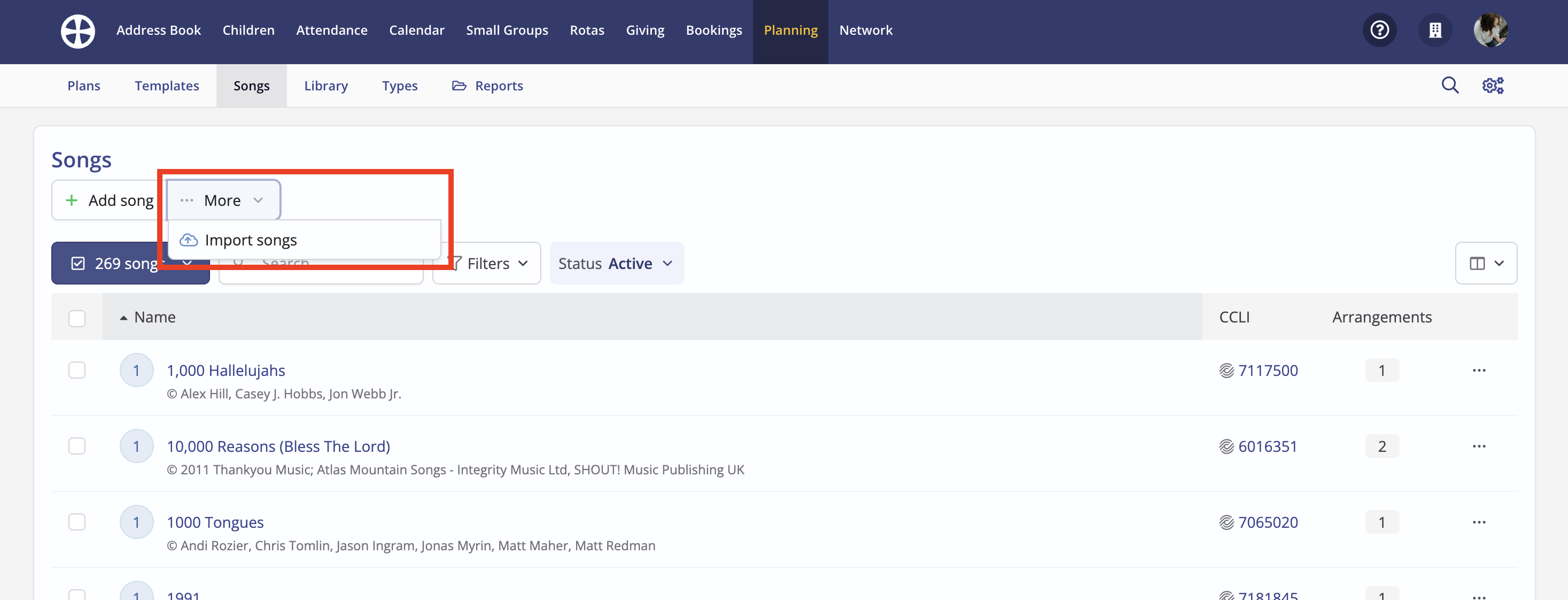Click the search magnifier icon
The height and width of the screenshot is (600, 1568).
coord(1450,85)
